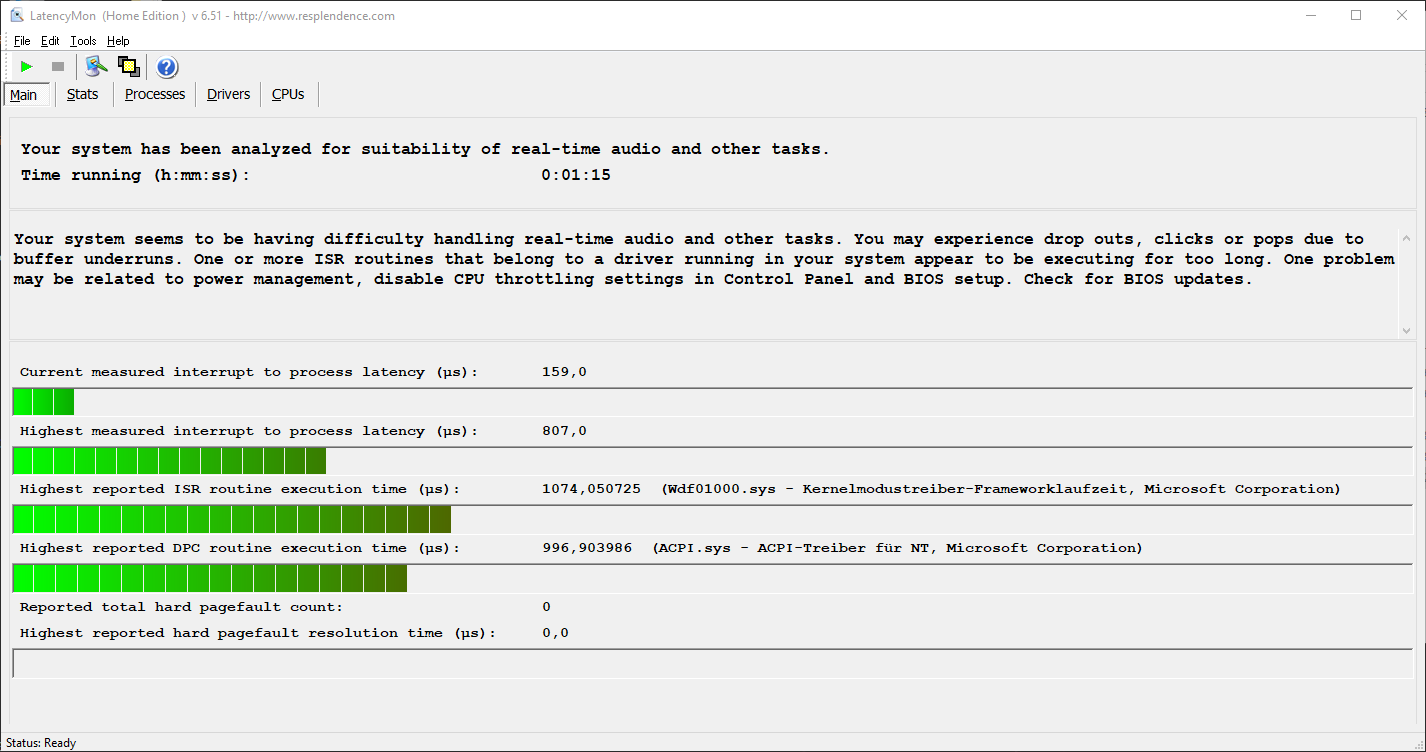Click the overlapping yellow squares toolbar icon

[x=128, y=67]
